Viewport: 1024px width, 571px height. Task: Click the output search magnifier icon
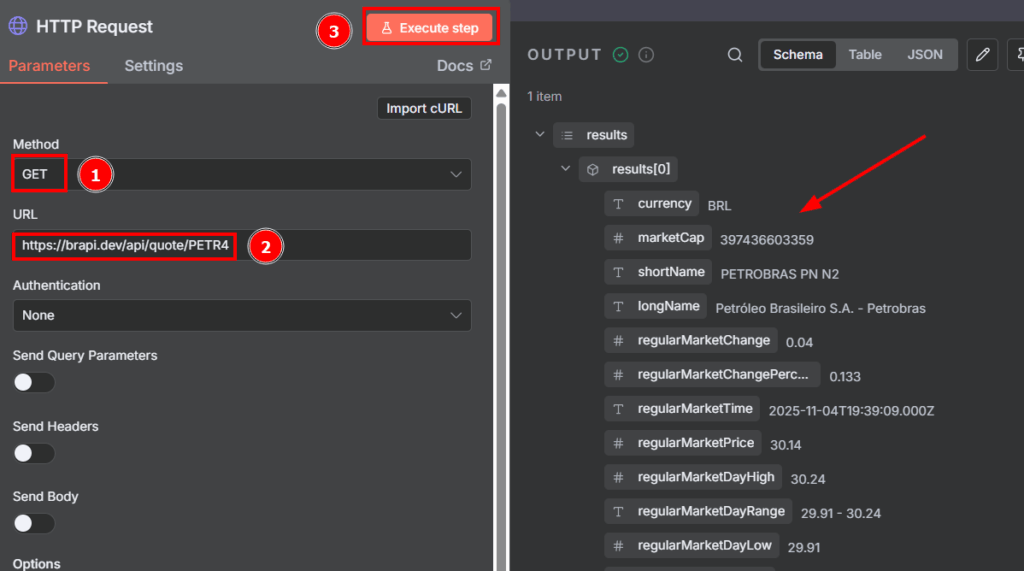tap(735, 55)
